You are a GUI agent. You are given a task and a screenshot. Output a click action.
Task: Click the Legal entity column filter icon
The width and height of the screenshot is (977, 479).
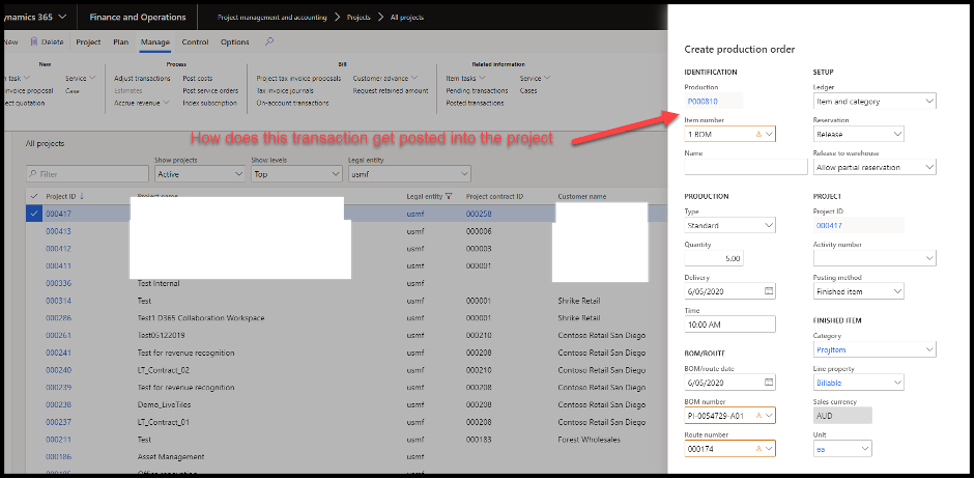click(x=448, y=196)
